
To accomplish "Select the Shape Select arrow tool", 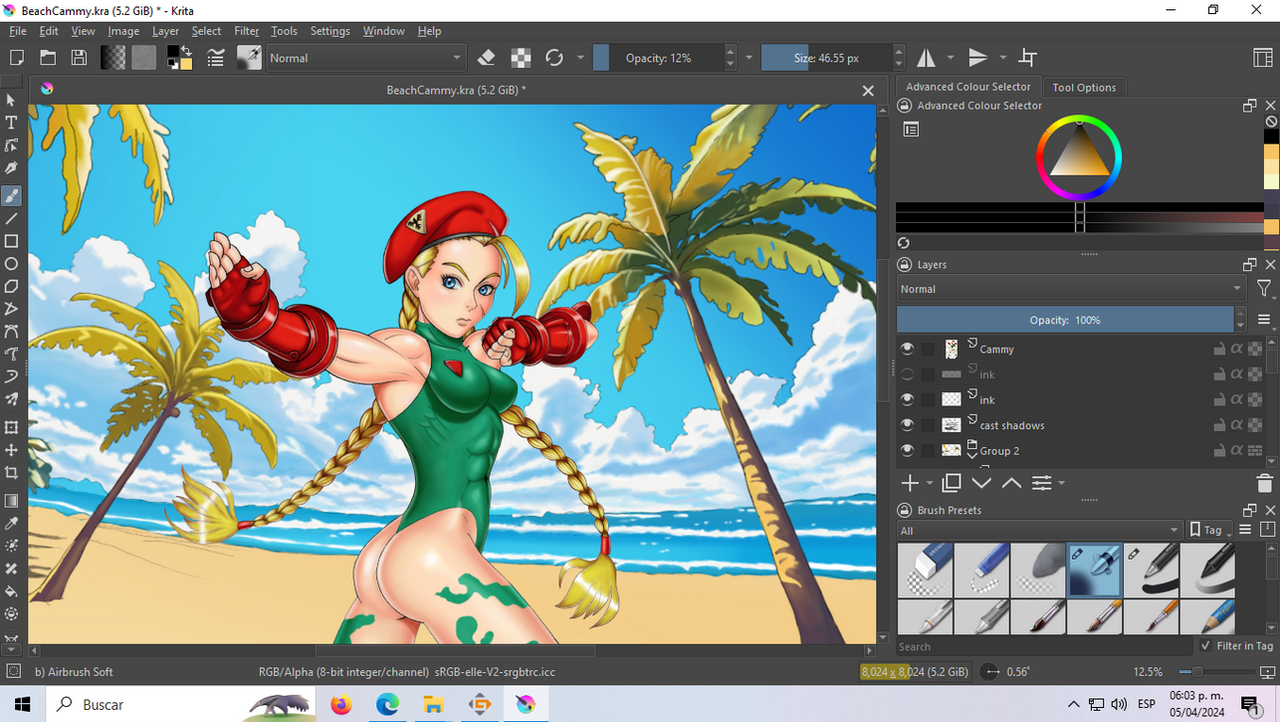I will coord(11,99).
